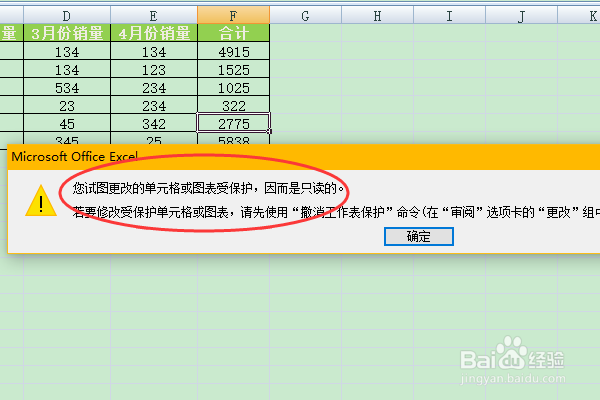
Task: Click the 3月份销量 header cell
Action: click(67, 33)
